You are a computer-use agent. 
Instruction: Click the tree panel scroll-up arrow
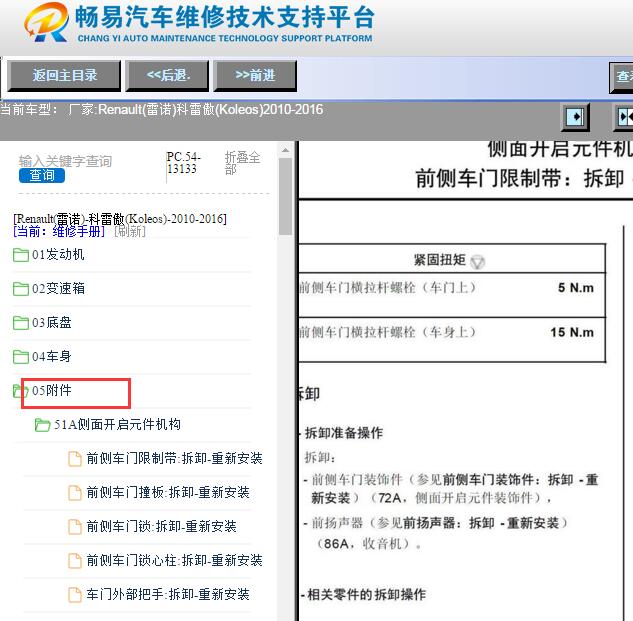click(x=285, y=150)
